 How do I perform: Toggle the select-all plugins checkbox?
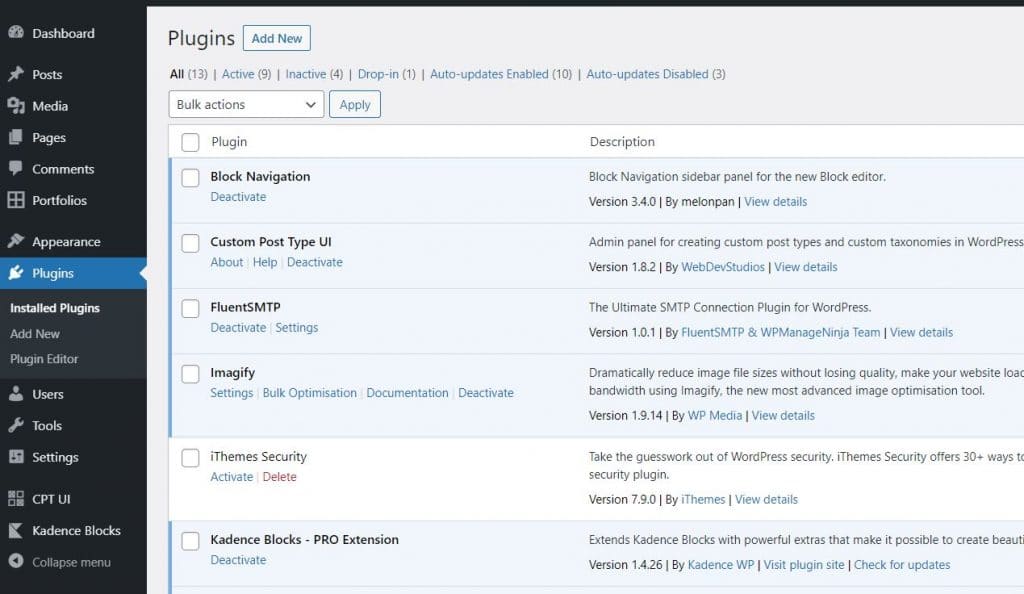pyautogui.click(x=190, y=142)
